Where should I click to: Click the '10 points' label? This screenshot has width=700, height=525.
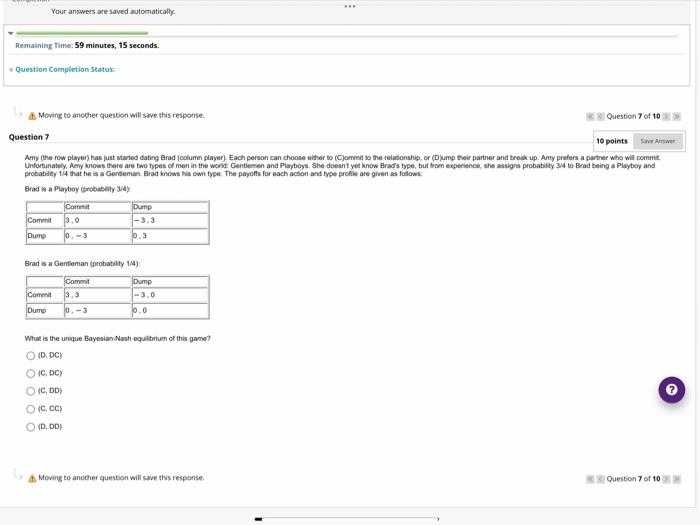(612, 141)
